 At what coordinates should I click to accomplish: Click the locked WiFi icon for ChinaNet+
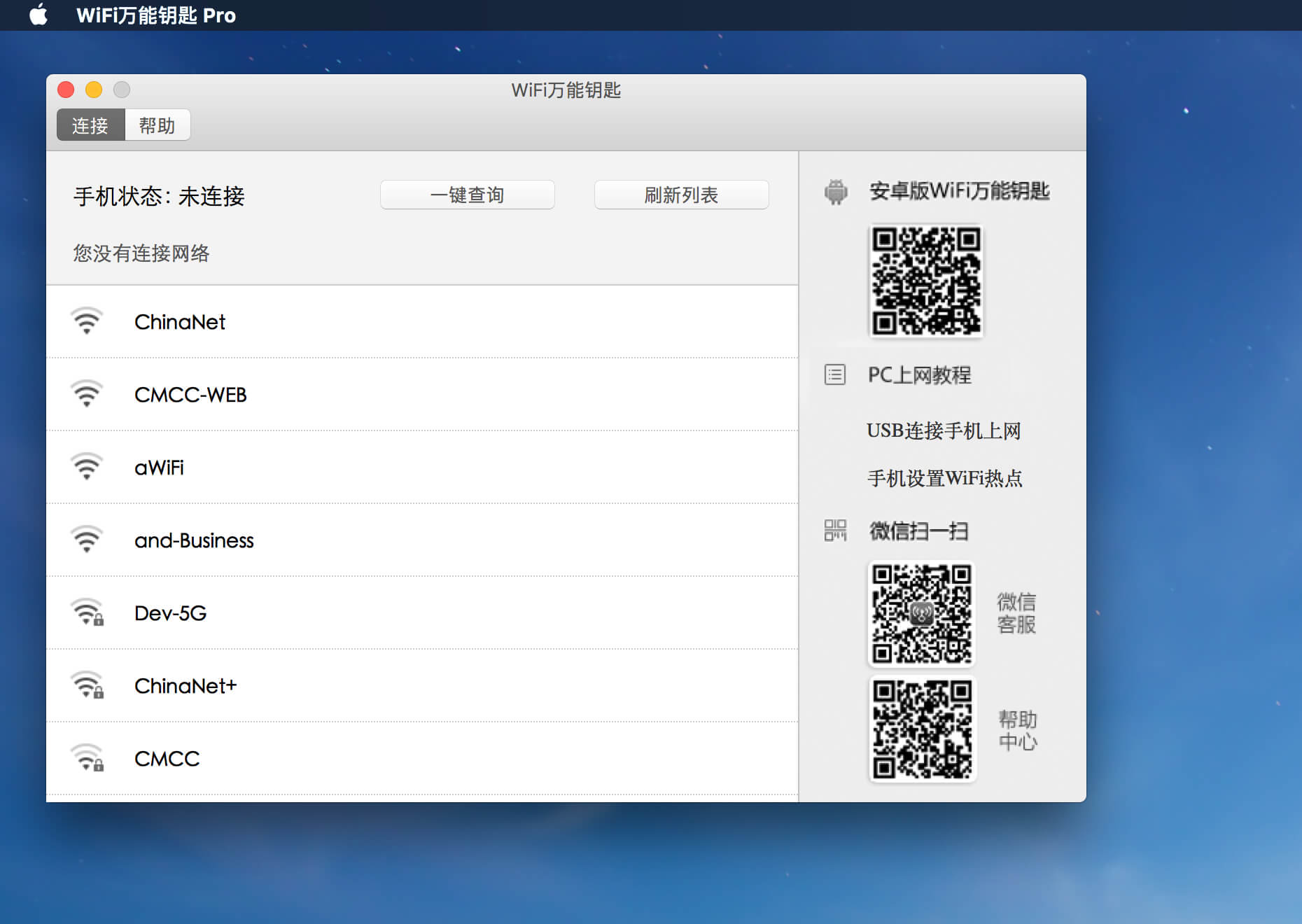click(x=87, y=685)
